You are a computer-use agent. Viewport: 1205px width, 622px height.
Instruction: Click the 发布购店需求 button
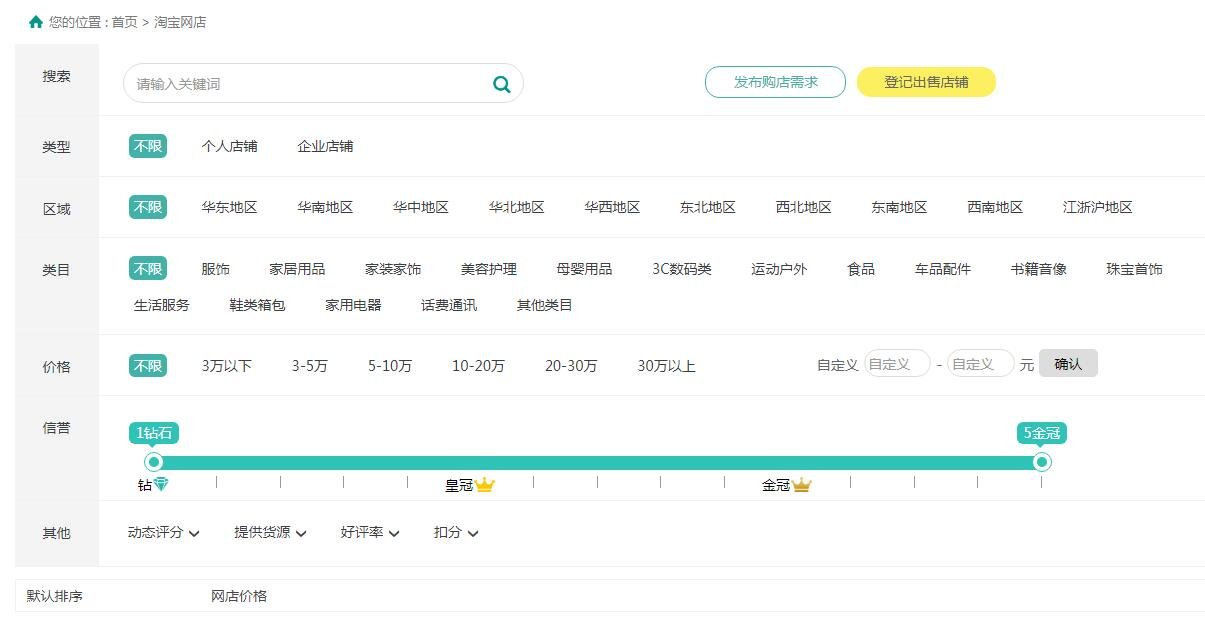pyautogui.click(x=774, y=83)
